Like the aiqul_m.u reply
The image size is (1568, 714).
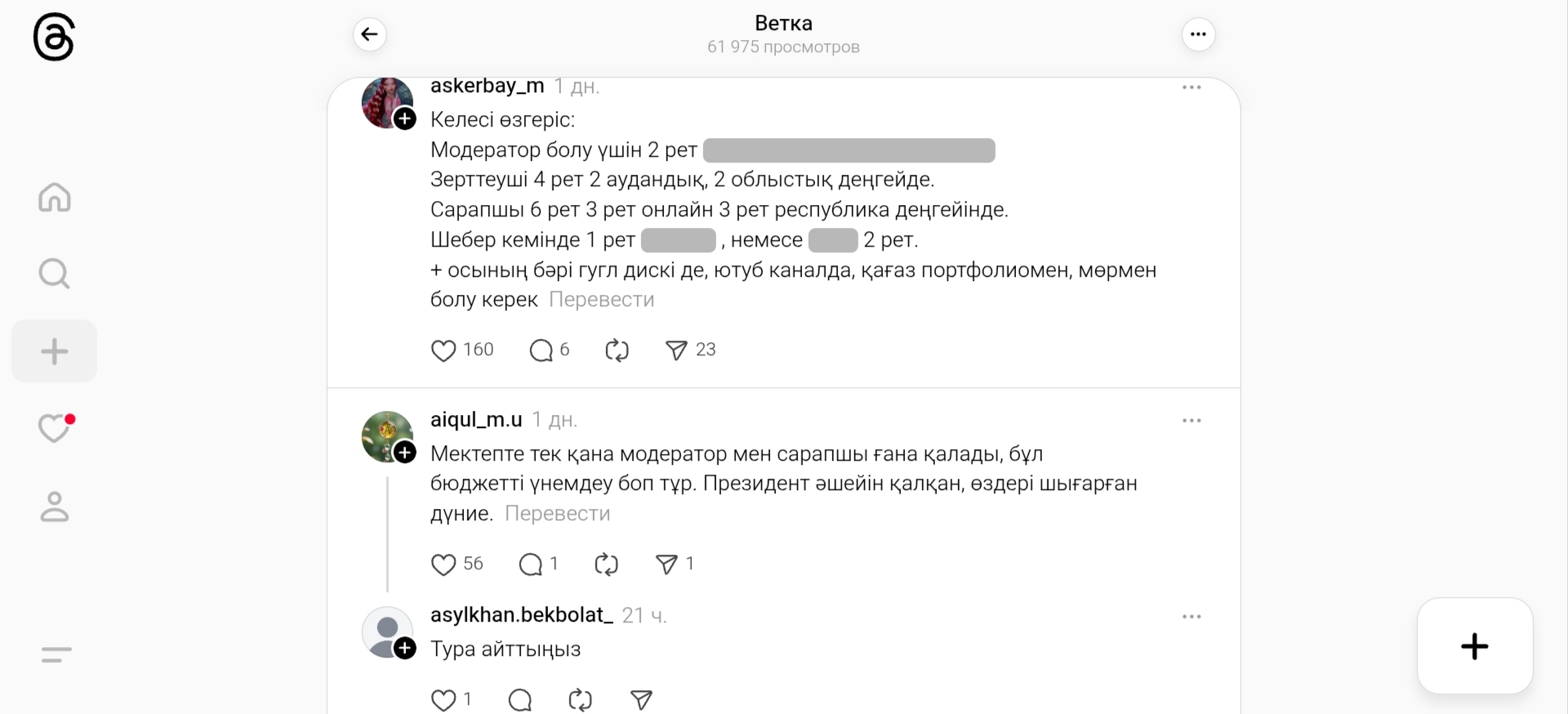point(443,565)
